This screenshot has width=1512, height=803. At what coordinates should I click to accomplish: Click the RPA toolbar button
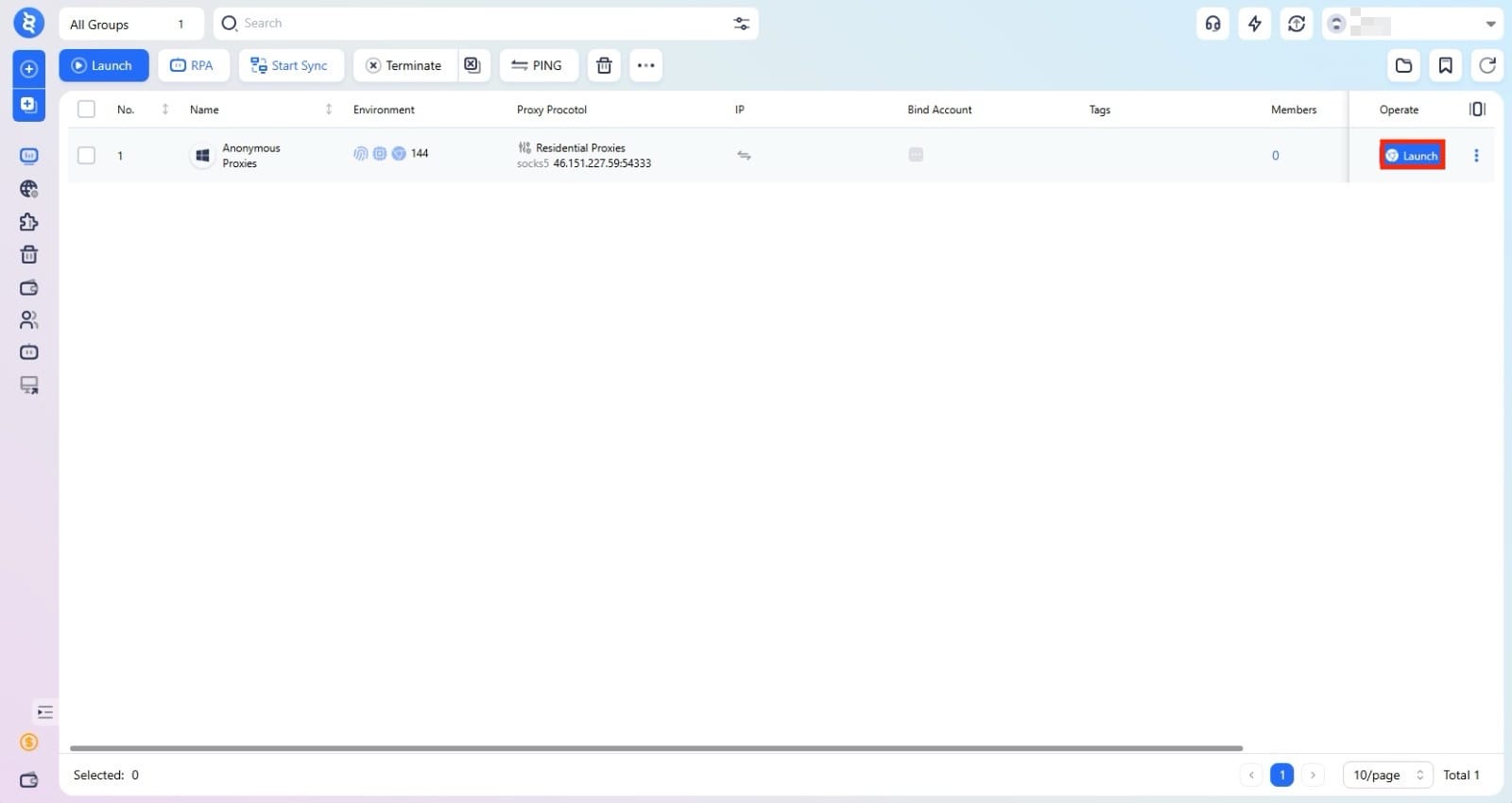[x=194, y=65]
